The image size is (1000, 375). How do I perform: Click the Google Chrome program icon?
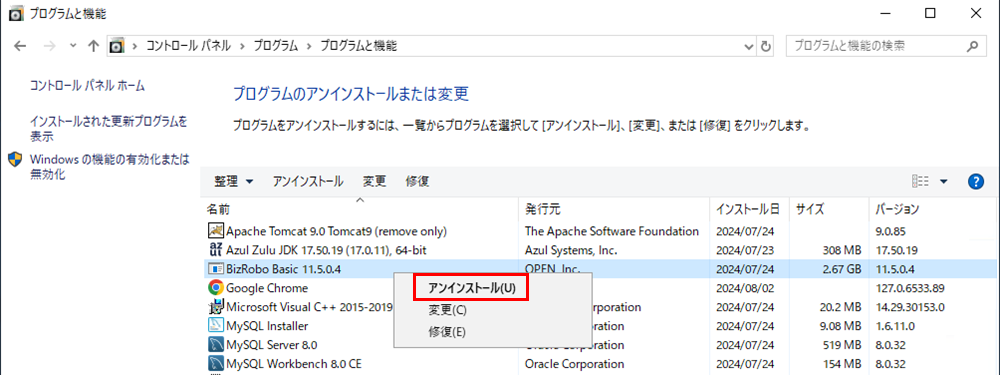click(x=216, y=288)
